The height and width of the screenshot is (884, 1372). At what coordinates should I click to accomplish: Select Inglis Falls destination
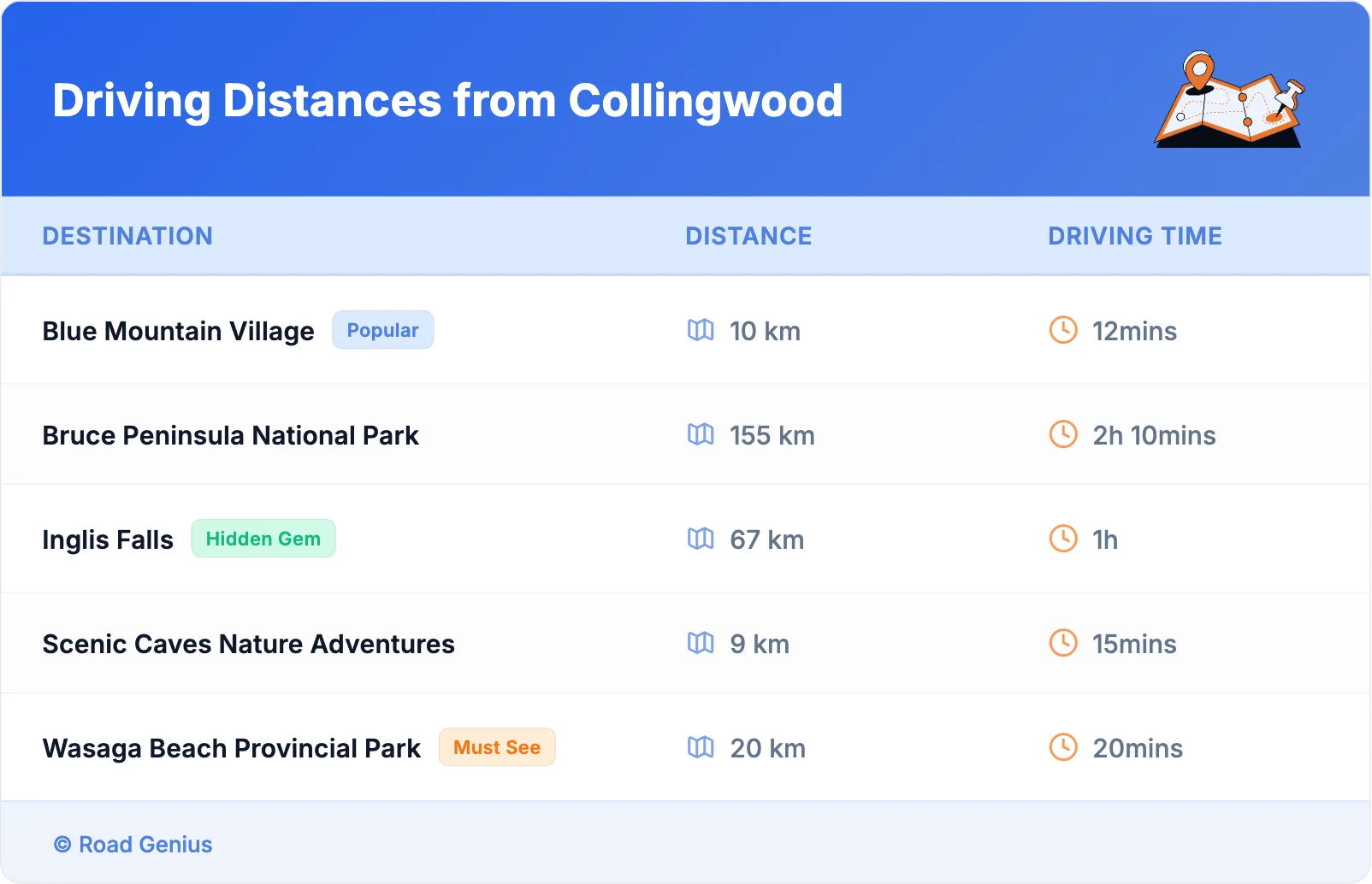point(108,539)
